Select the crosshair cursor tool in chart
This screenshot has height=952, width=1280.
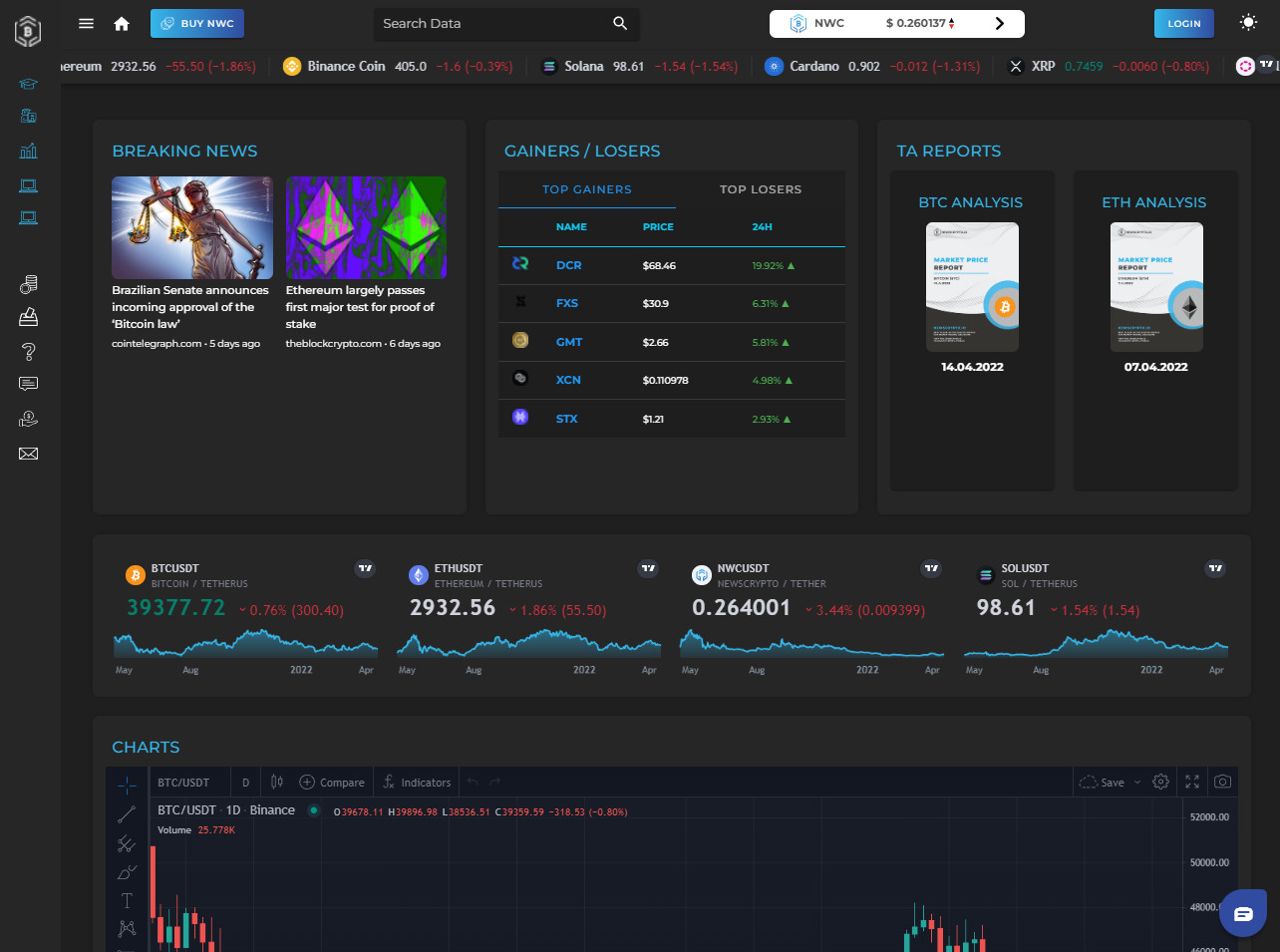point(127,786)
